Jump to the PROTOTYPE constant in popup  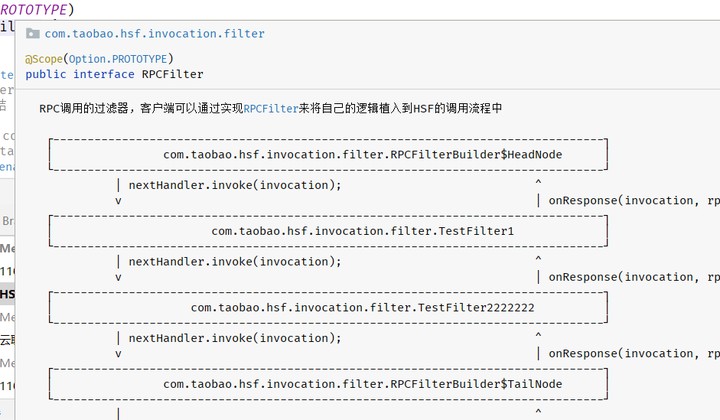tap(139, 59)
